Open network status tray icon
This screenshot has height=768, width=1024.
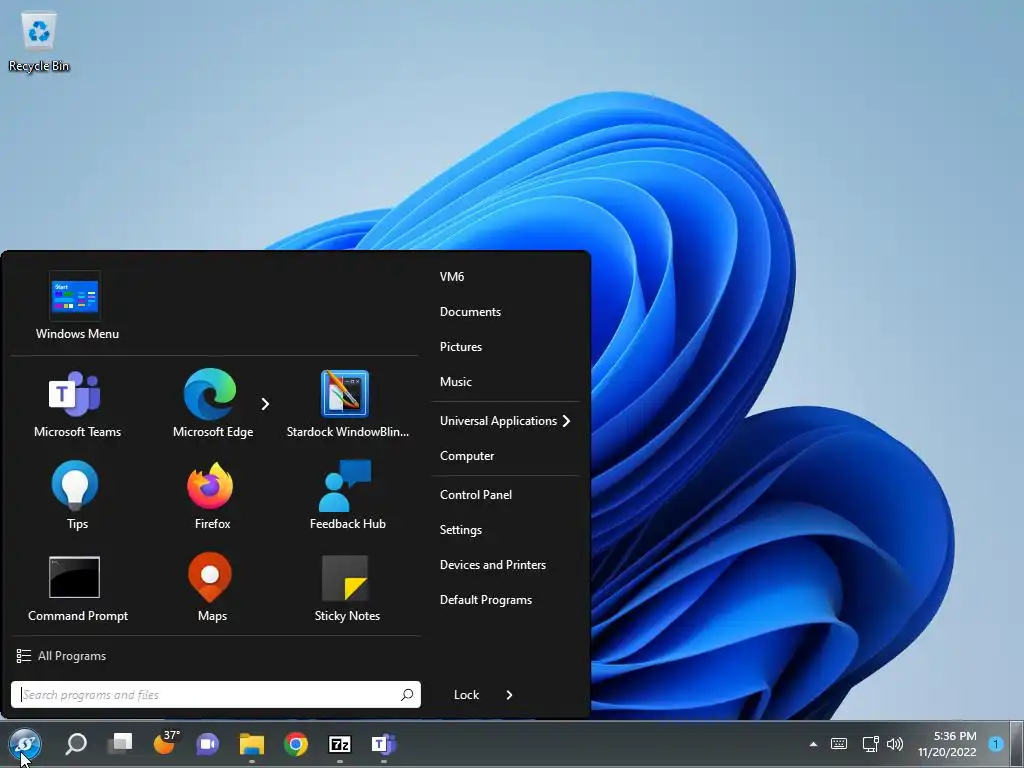(871, 744)
